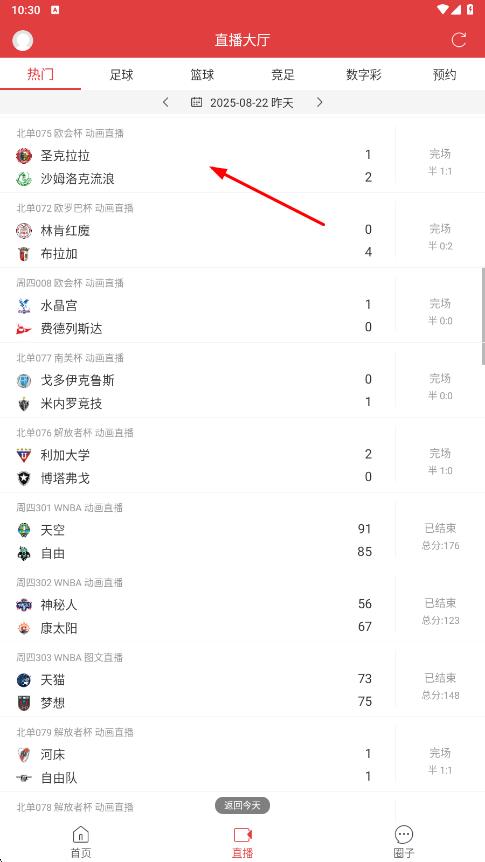The image size is (485, 862).
Task: Tap the 首页 home icon
Action: pos(81,835)
